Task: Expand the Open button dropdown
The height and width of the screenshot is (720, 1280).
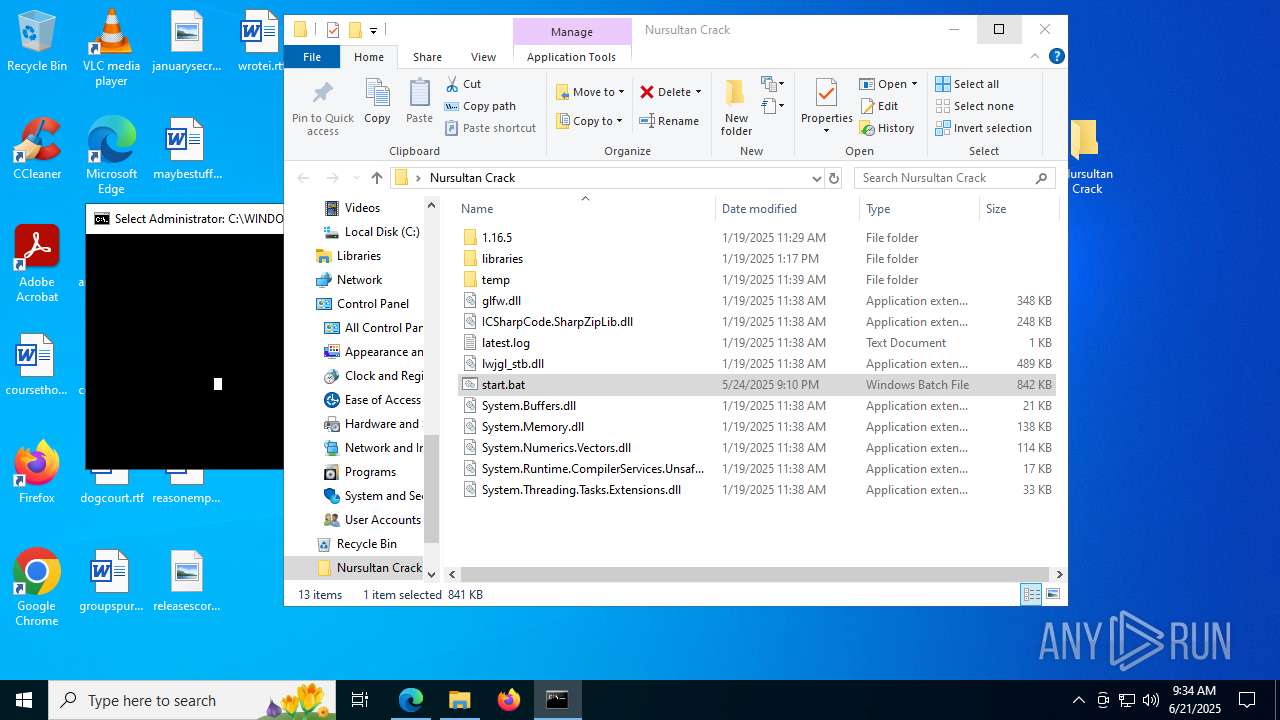Action: pos(914,84)
